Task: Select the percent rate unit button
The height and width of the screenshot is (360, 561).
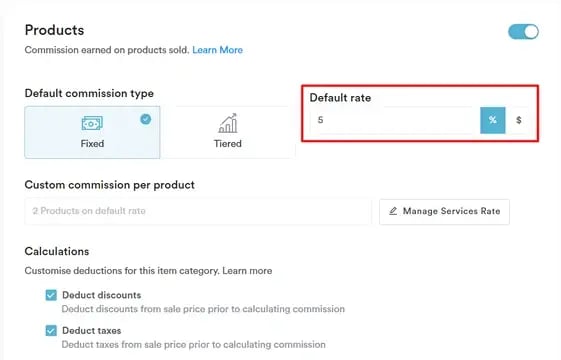Action: tap(493, 120)
